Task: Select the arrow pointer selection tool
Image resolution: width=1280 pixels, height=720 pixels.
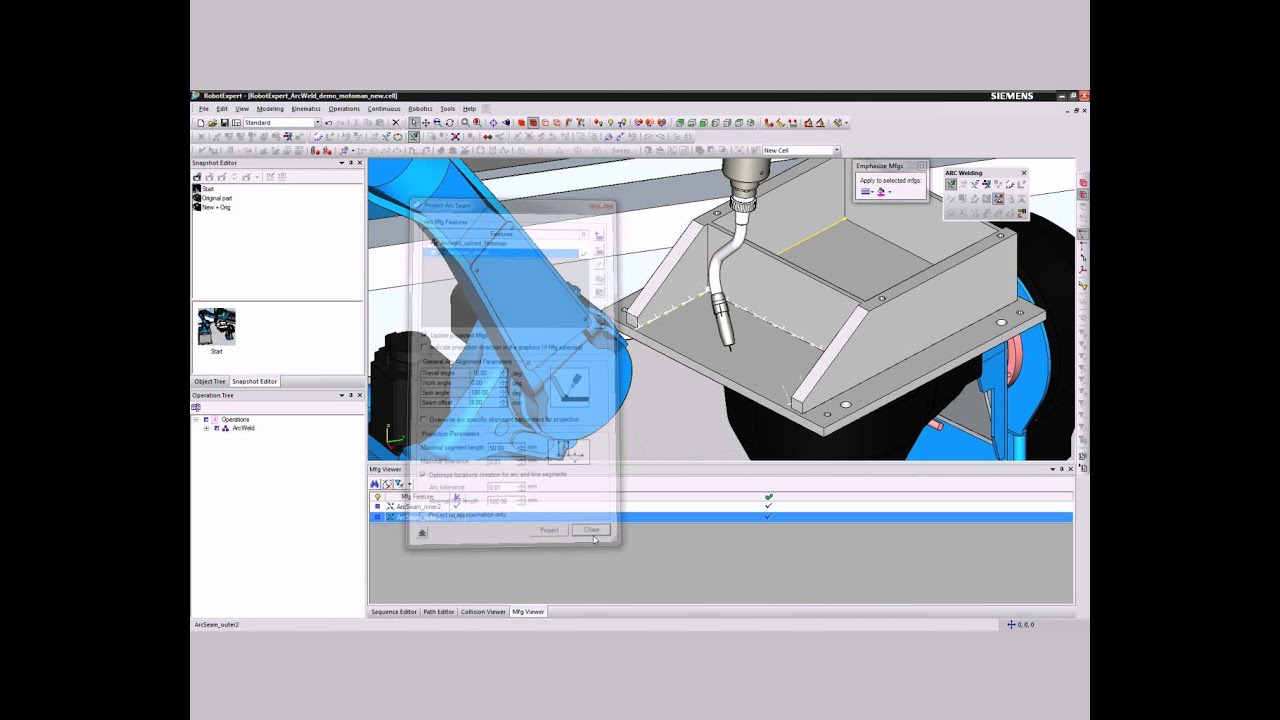Action: point(414,123)
